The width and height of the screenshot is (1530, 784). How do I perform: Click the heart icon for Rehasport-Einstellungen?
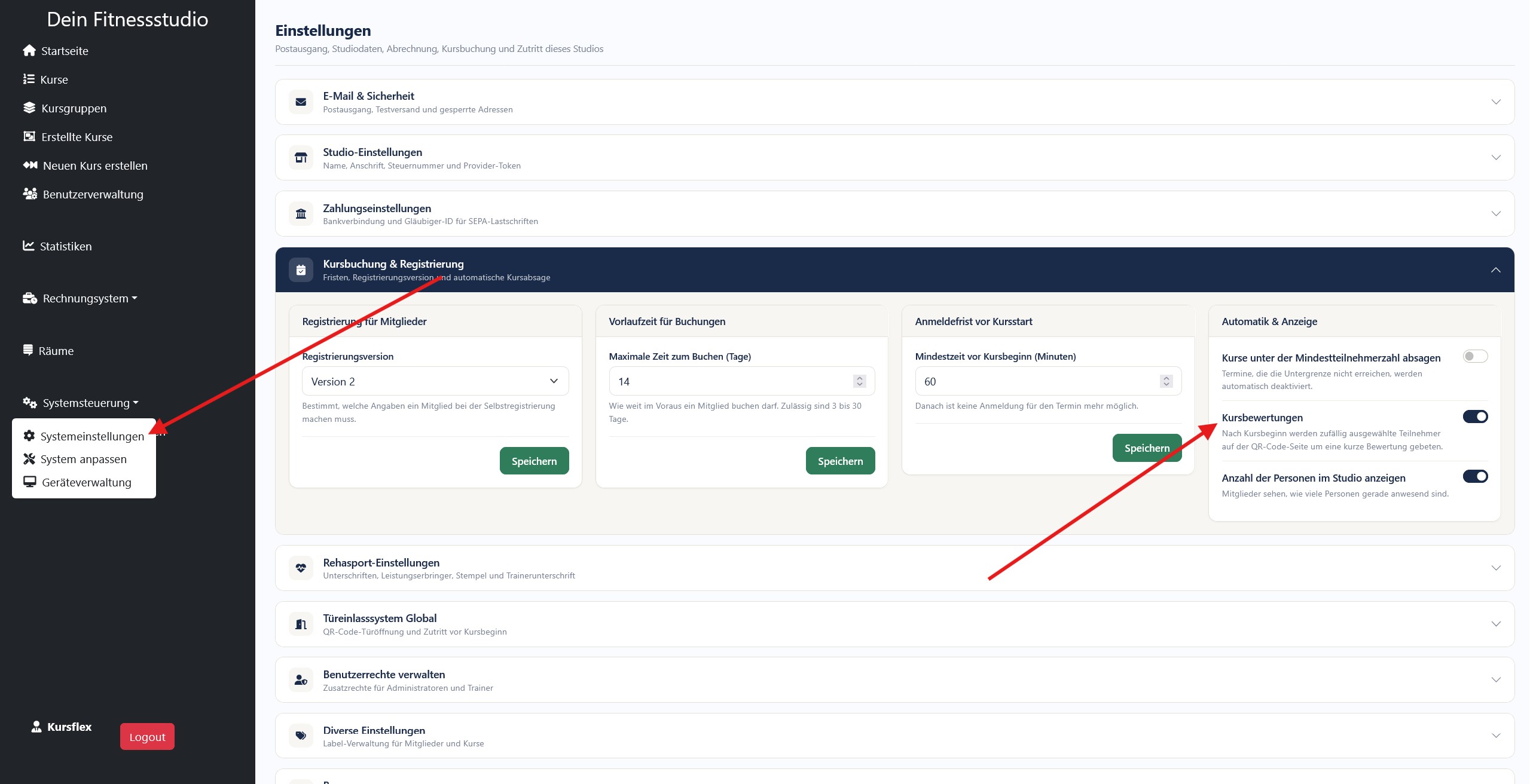(x=301, y=568)
